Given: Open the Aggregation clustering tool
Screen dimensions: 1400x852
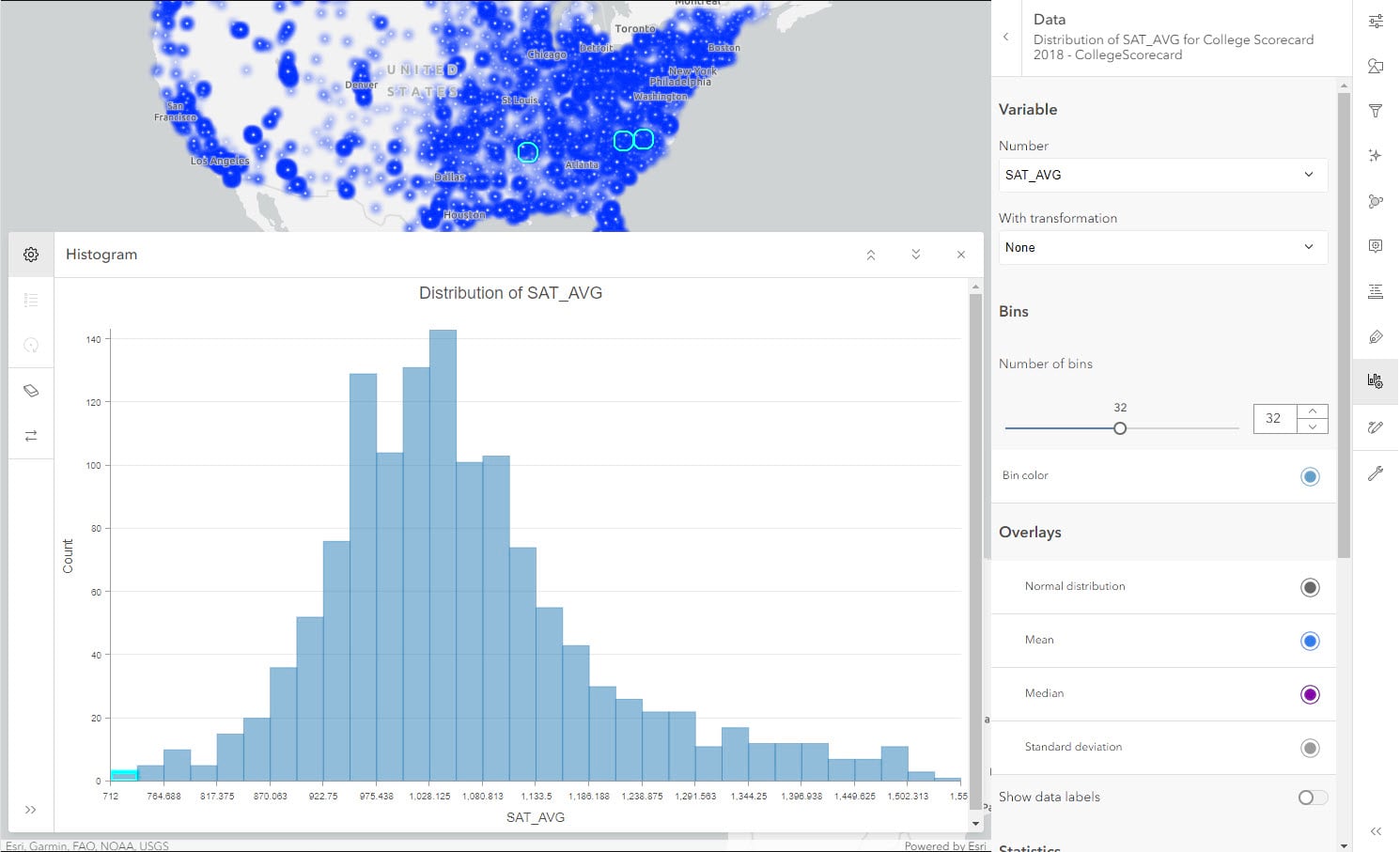Looking at the screenshot, I should (x=1376, y=201).
